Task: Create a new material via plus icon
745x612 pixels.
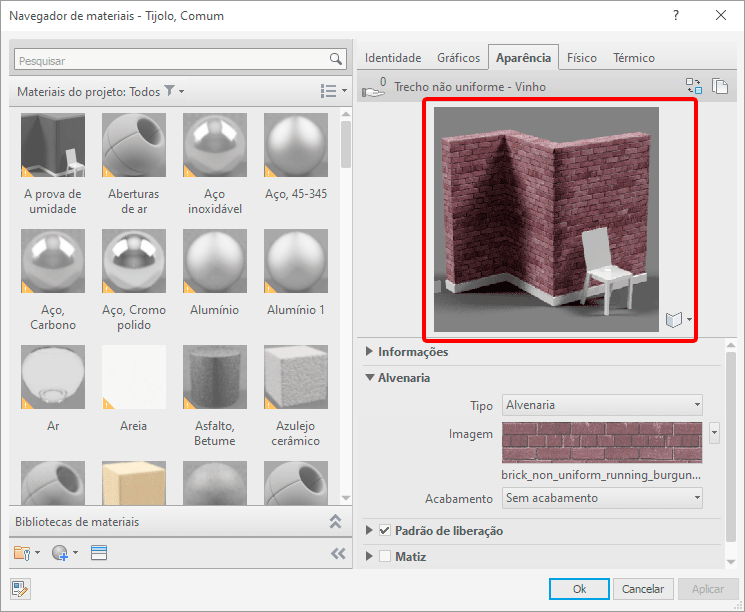Action: 64,553
